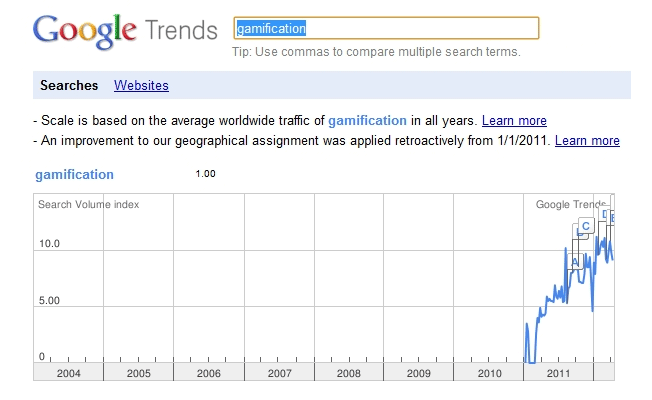Click news flag marker C on chart

click(x=586, y=226)
